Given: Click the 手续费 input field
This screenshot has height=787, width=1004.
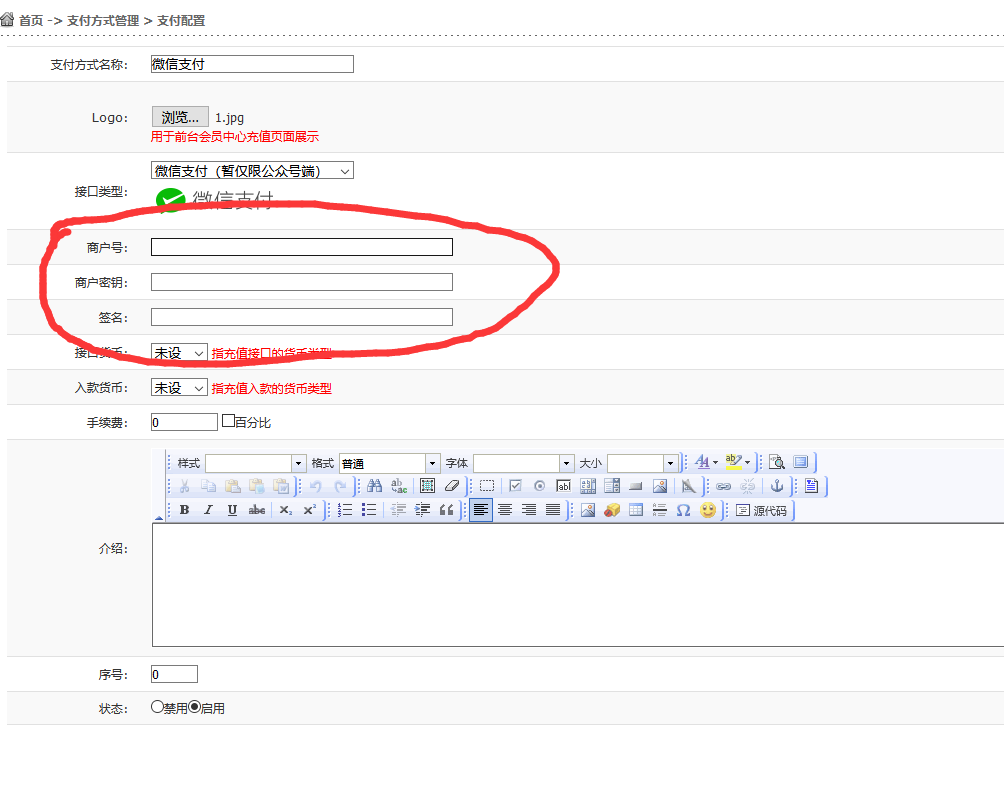Looking at the screenshot, I should (x=184, y=422).
